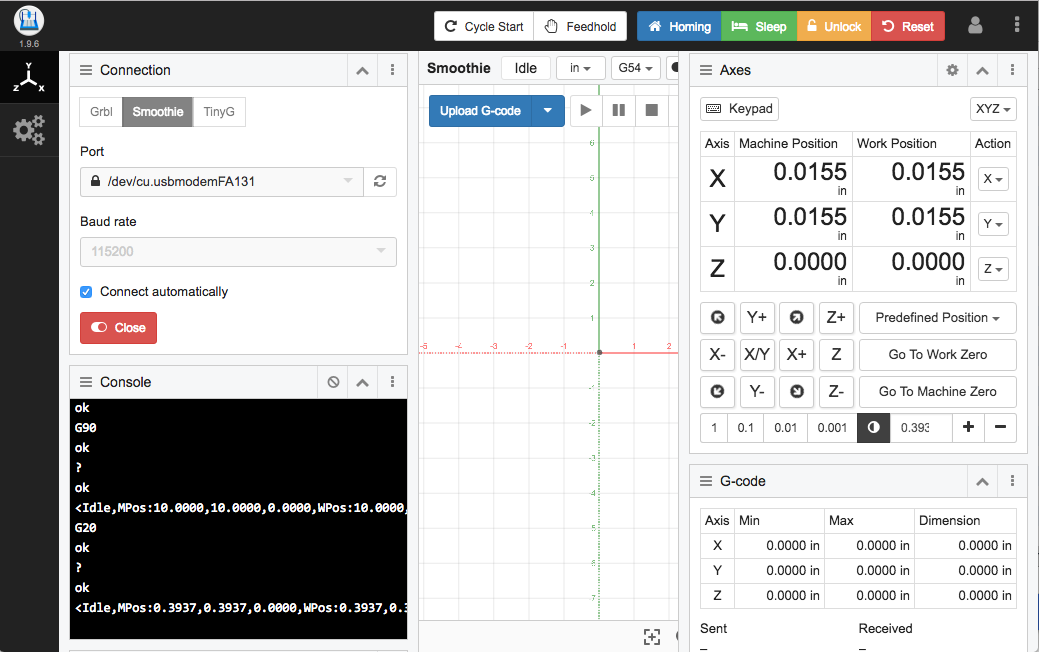Refresh the serial port list
The height and width of the screenshot is (652, 1039).
coord(380,182)
